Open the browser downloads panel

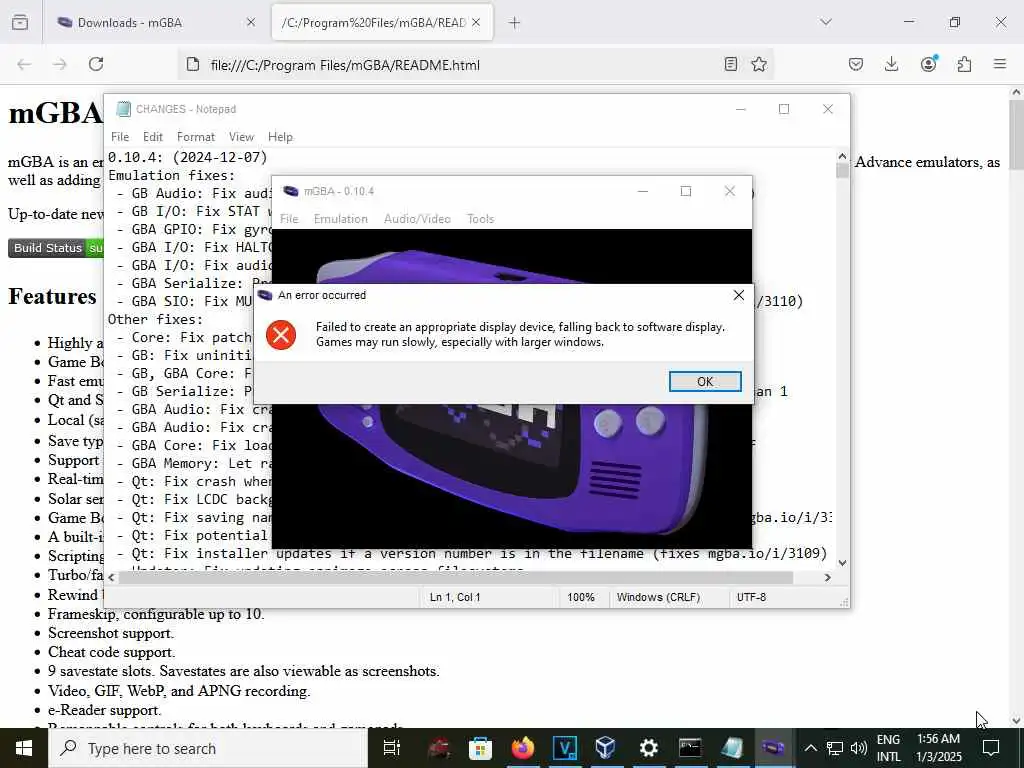tap(891, 64)
